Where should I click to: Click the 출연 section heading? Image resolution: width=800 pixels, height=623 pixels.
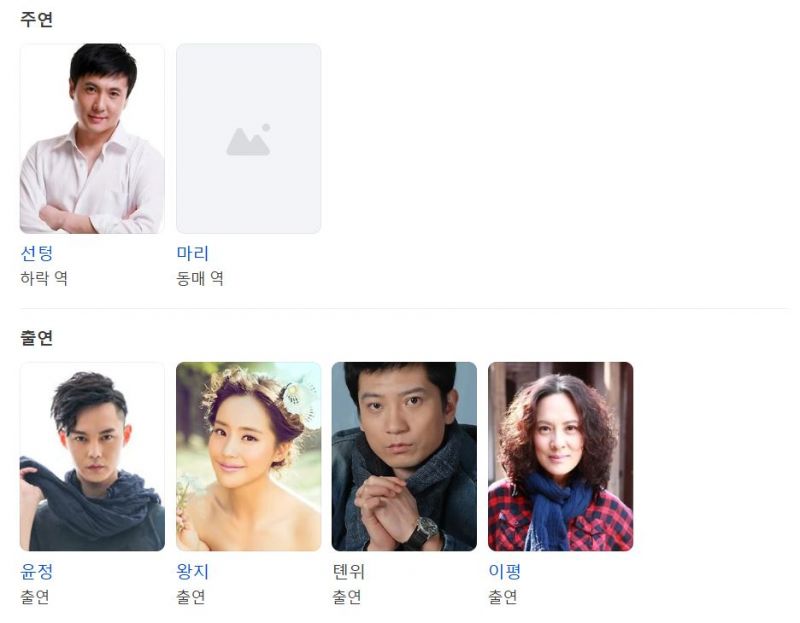pos(37,338)
